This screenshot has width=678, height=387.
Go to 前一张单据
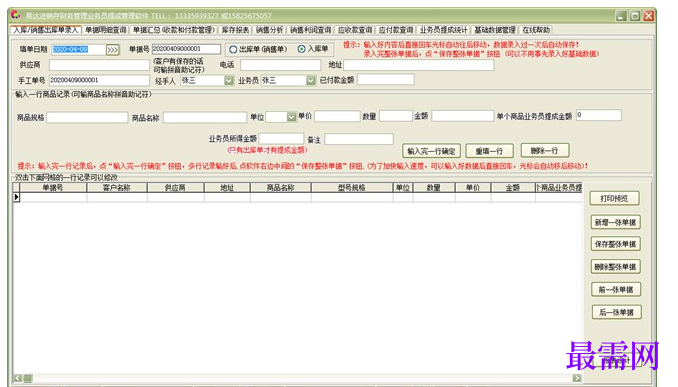click(x=616, y=289)
